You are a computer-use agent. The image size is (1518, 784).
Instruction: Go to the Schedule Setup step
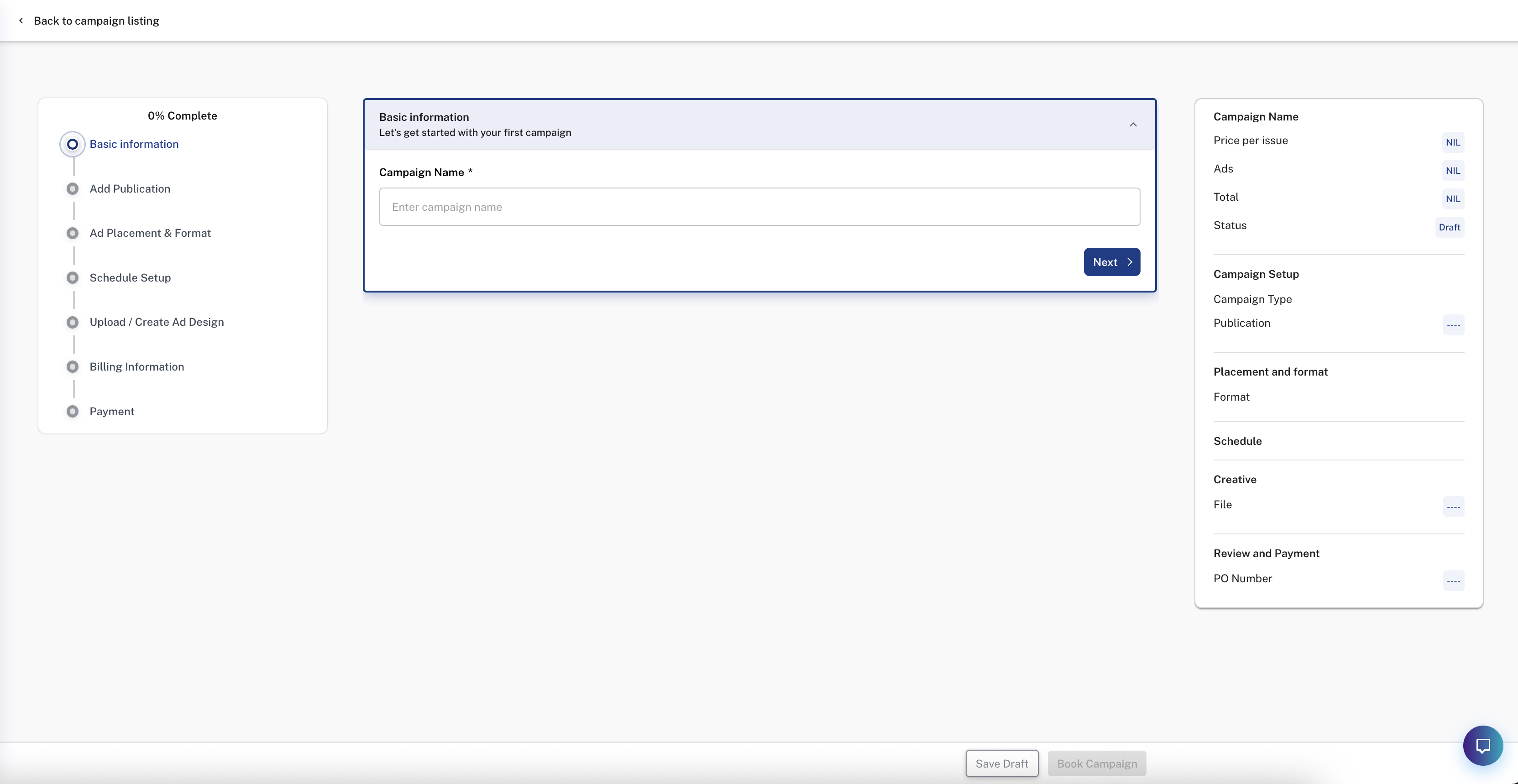(x=130, y=278)
